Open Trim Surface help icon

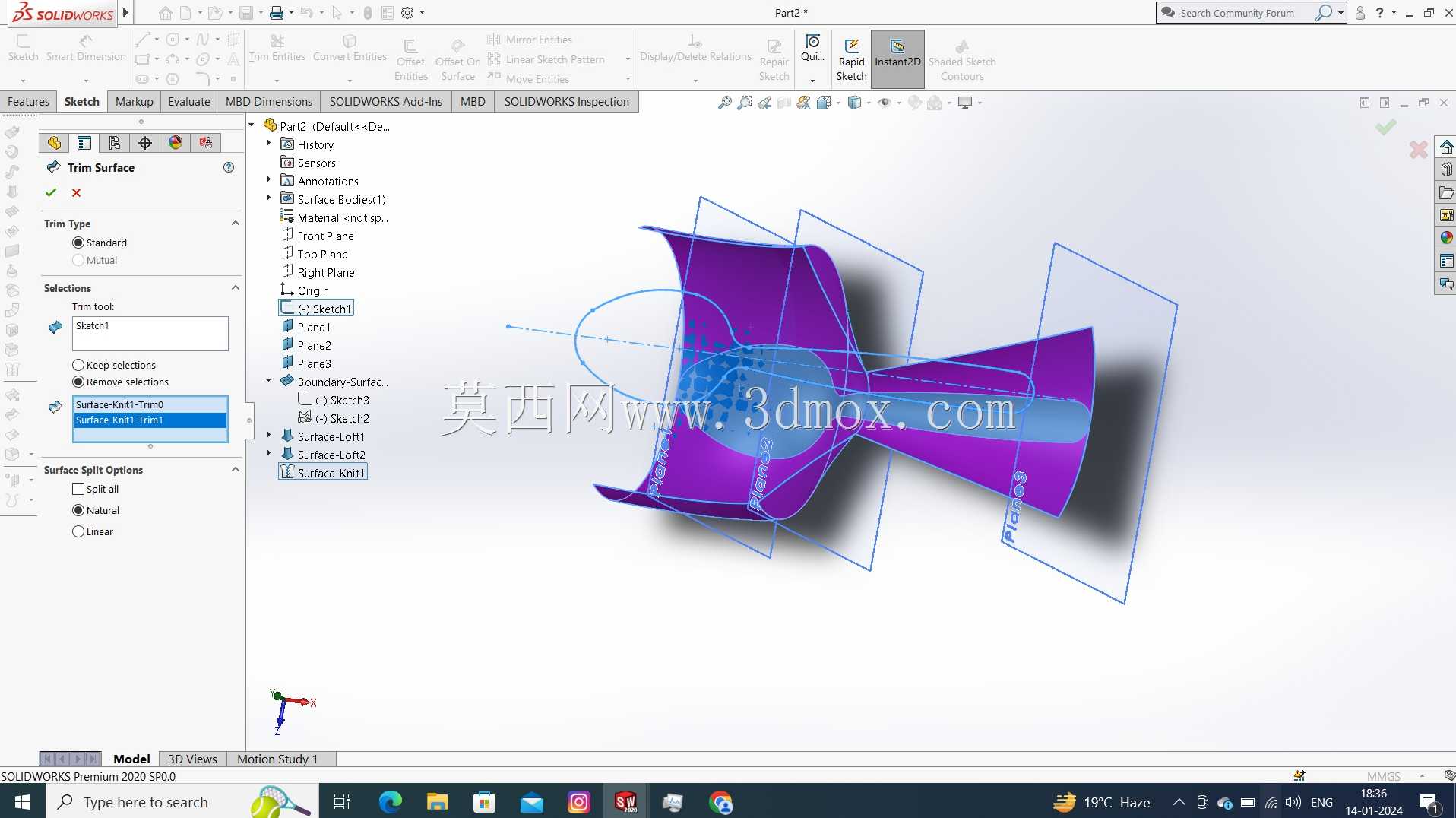[229, 167]
